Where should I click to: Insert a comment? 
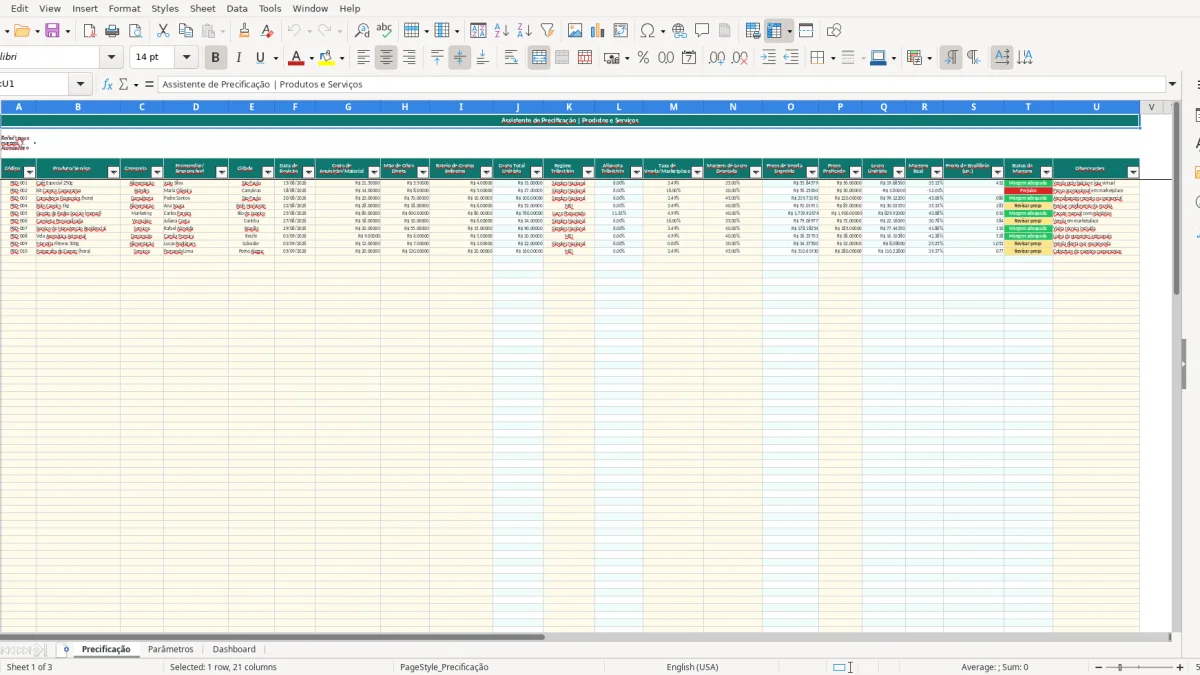(702, 31)
